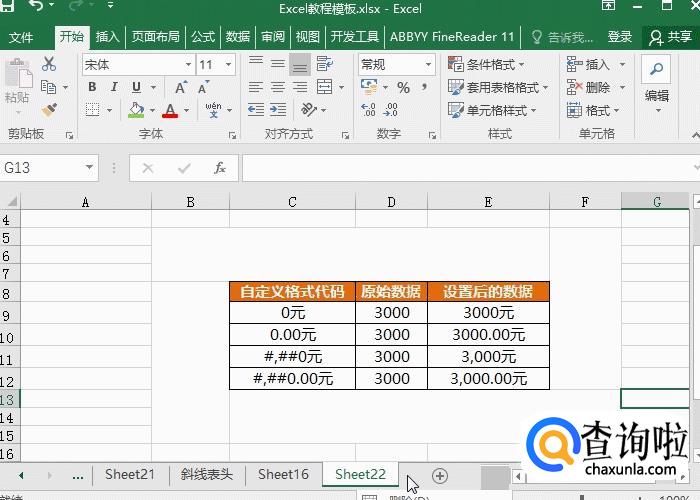700x500 pixels.
Task: Switch to 页面布局 Page Layout tab
Action: pyautogui.click(x=155, y=37)
